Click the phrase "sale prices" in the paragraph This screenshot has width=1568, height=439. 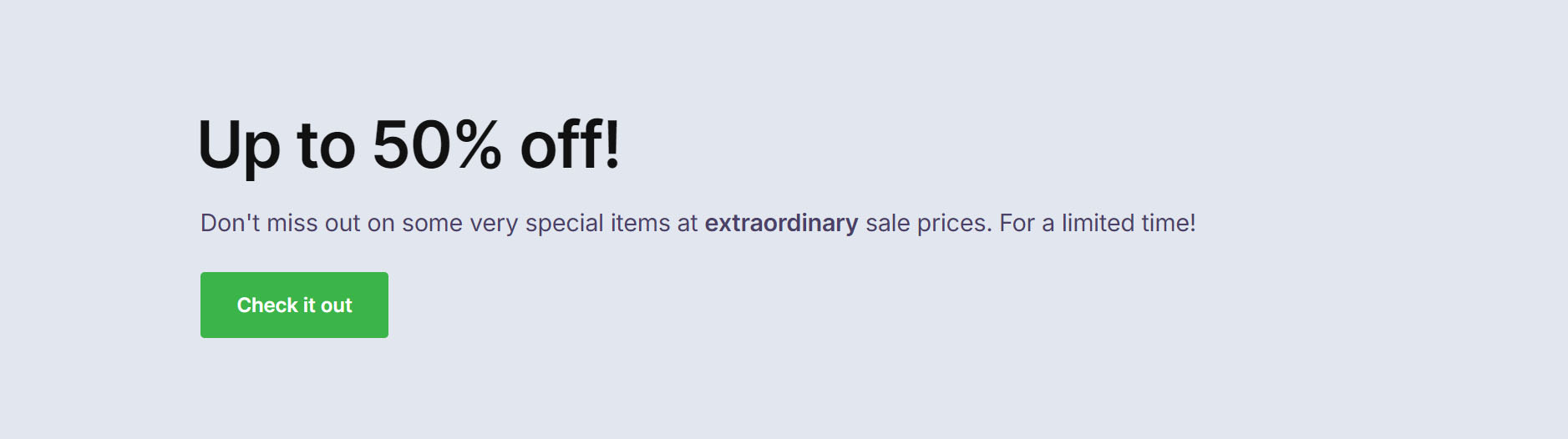click(928, 223)
